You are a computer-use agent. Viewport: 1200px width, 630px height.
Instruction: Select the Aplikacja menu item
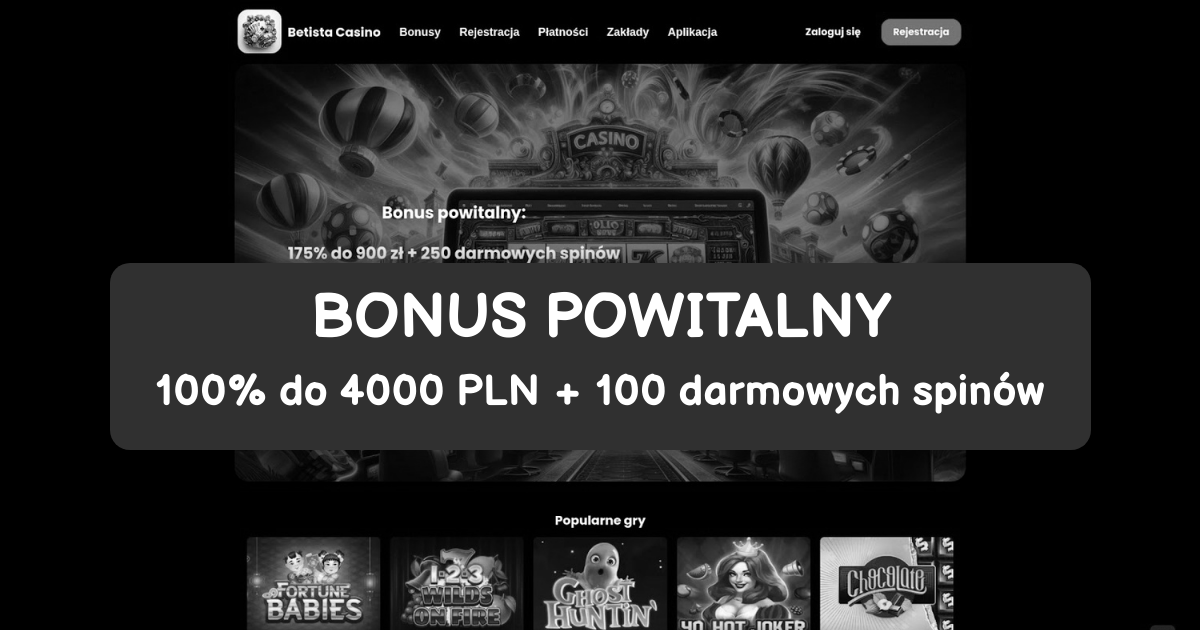click(692, 32)
